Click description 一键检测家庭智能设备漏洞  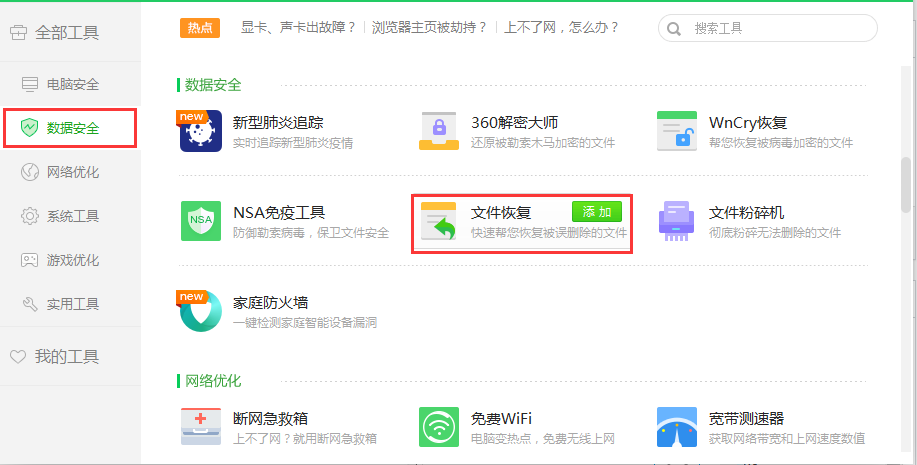305,322
